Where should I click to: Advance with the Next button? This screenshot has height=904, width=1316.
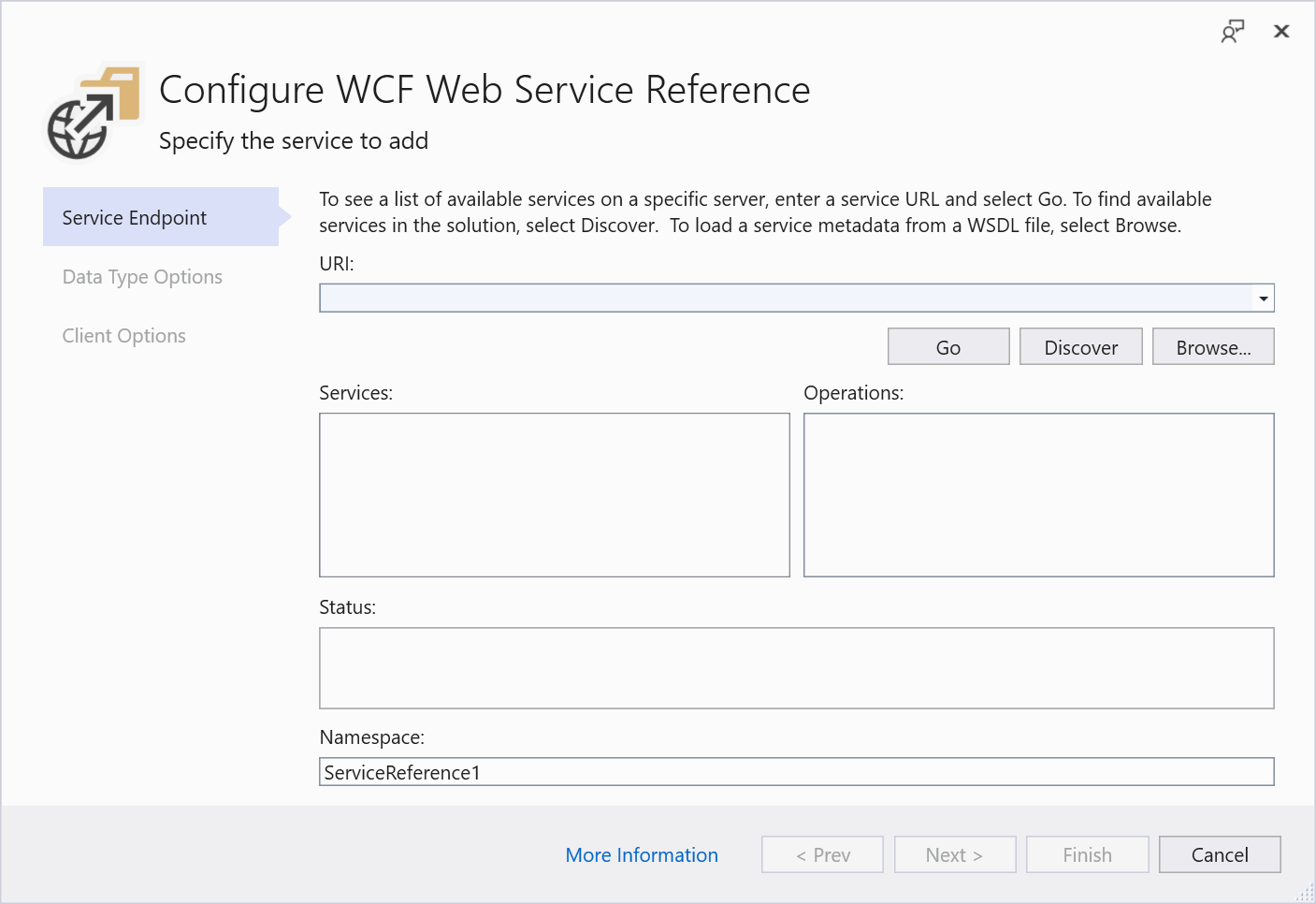(x=955, y=854)
